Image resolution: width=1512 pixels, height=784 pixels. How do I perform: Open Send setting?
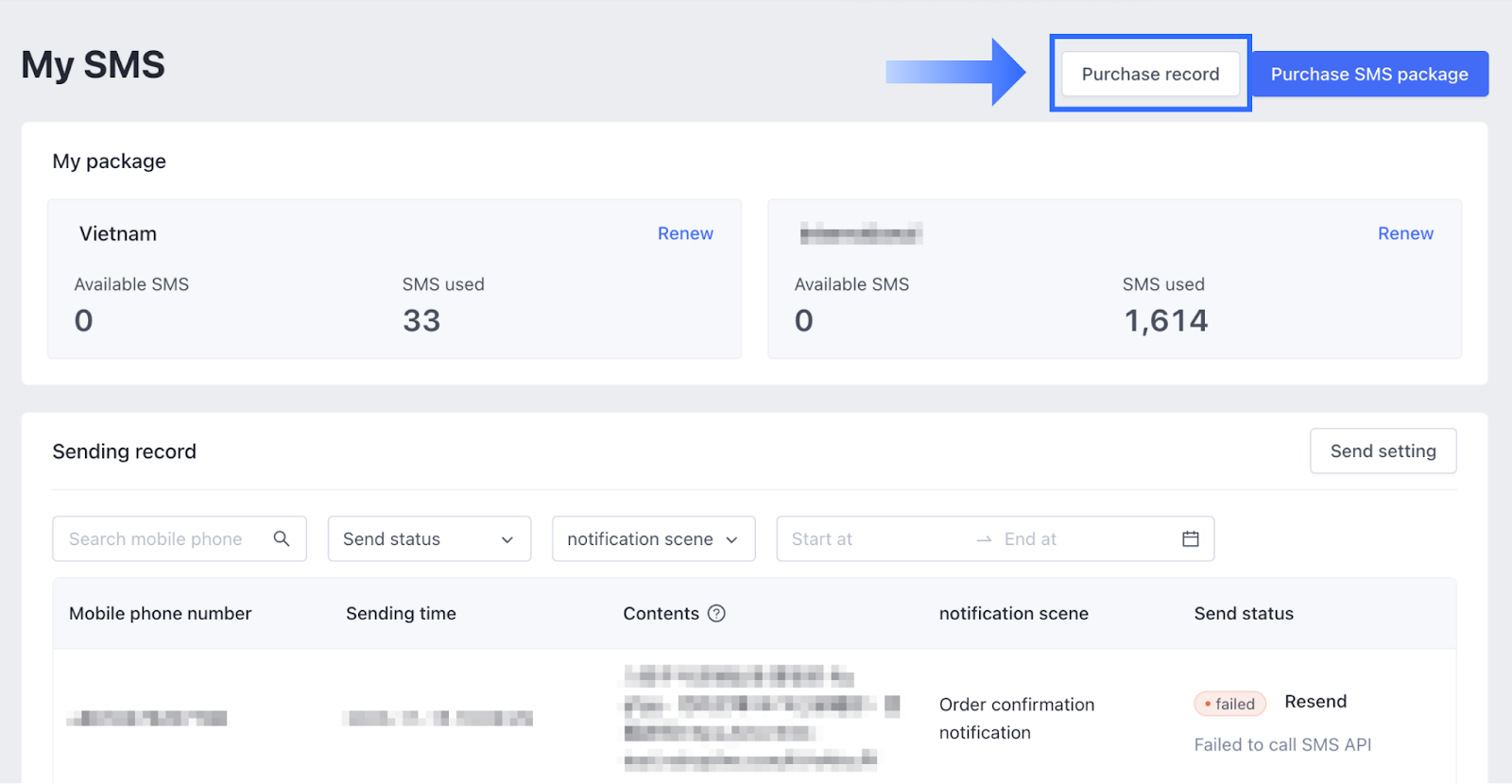(x=1383, y=452)
